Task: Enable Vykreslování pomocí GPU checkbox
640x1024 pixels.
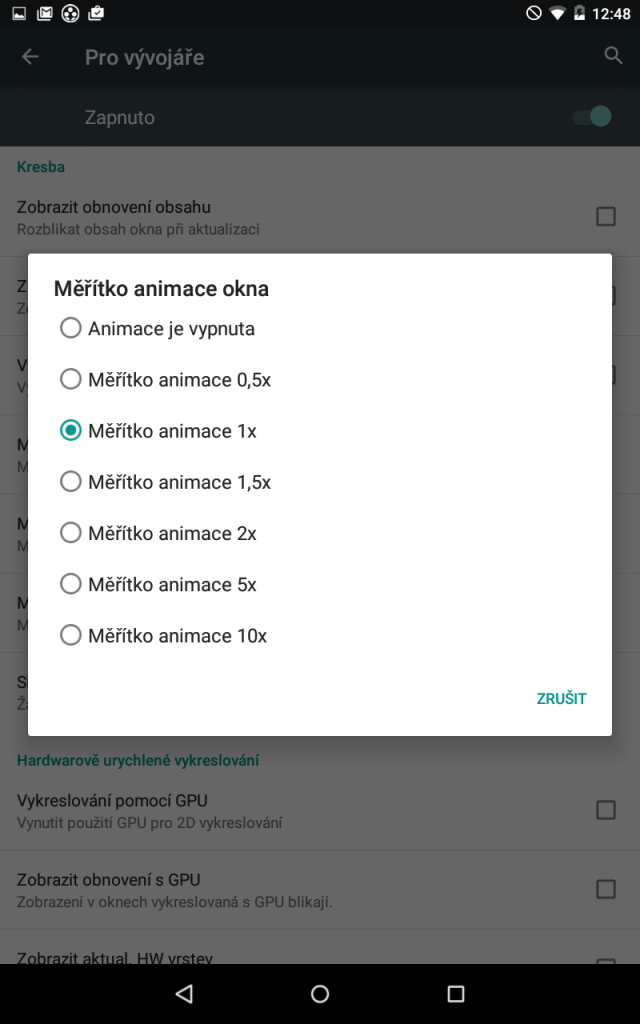Action: 606,810
